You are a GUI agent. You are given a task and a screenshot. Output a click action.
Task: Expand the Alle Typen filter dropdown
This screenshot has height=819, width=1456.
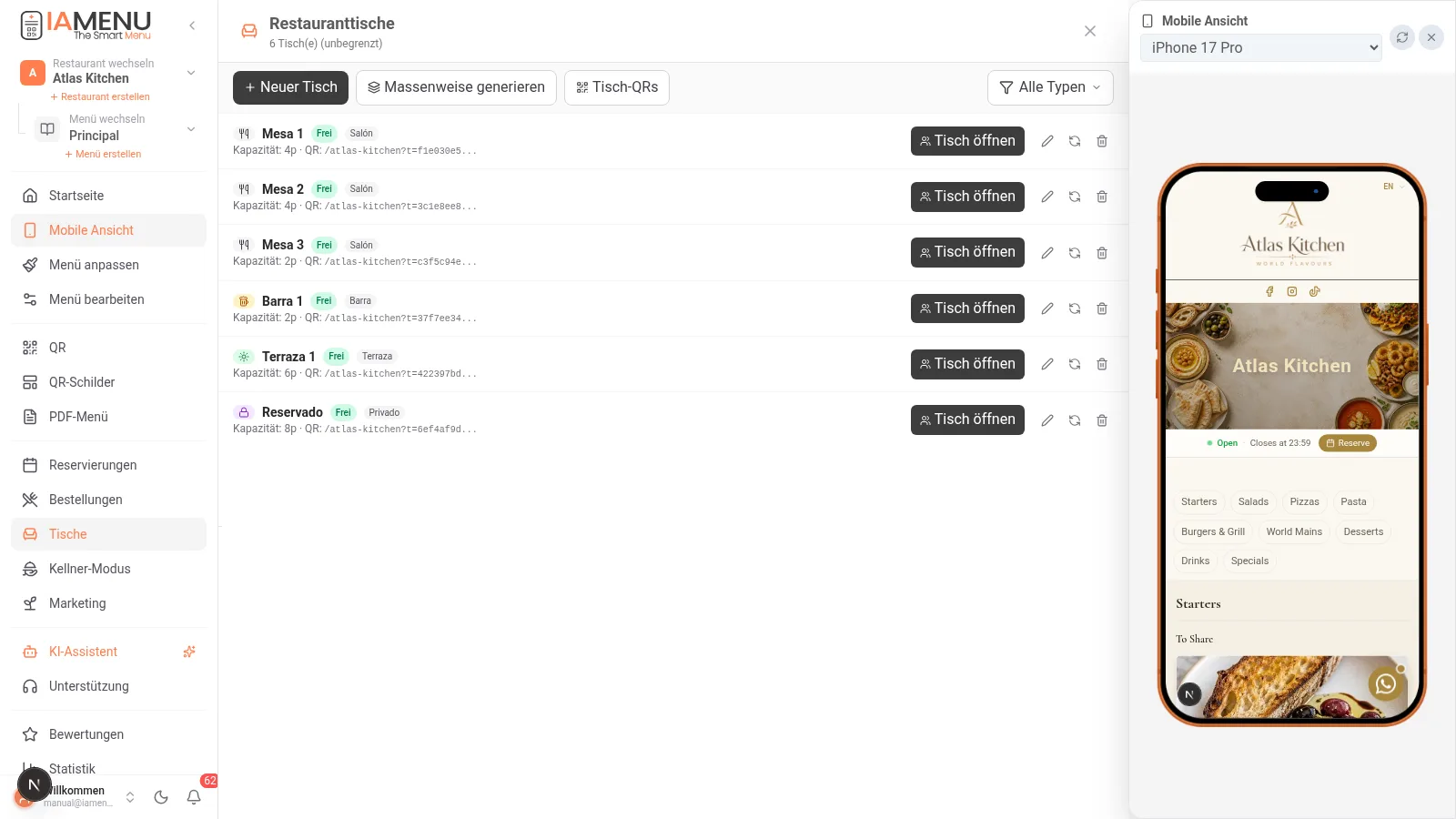[1050, 87]
